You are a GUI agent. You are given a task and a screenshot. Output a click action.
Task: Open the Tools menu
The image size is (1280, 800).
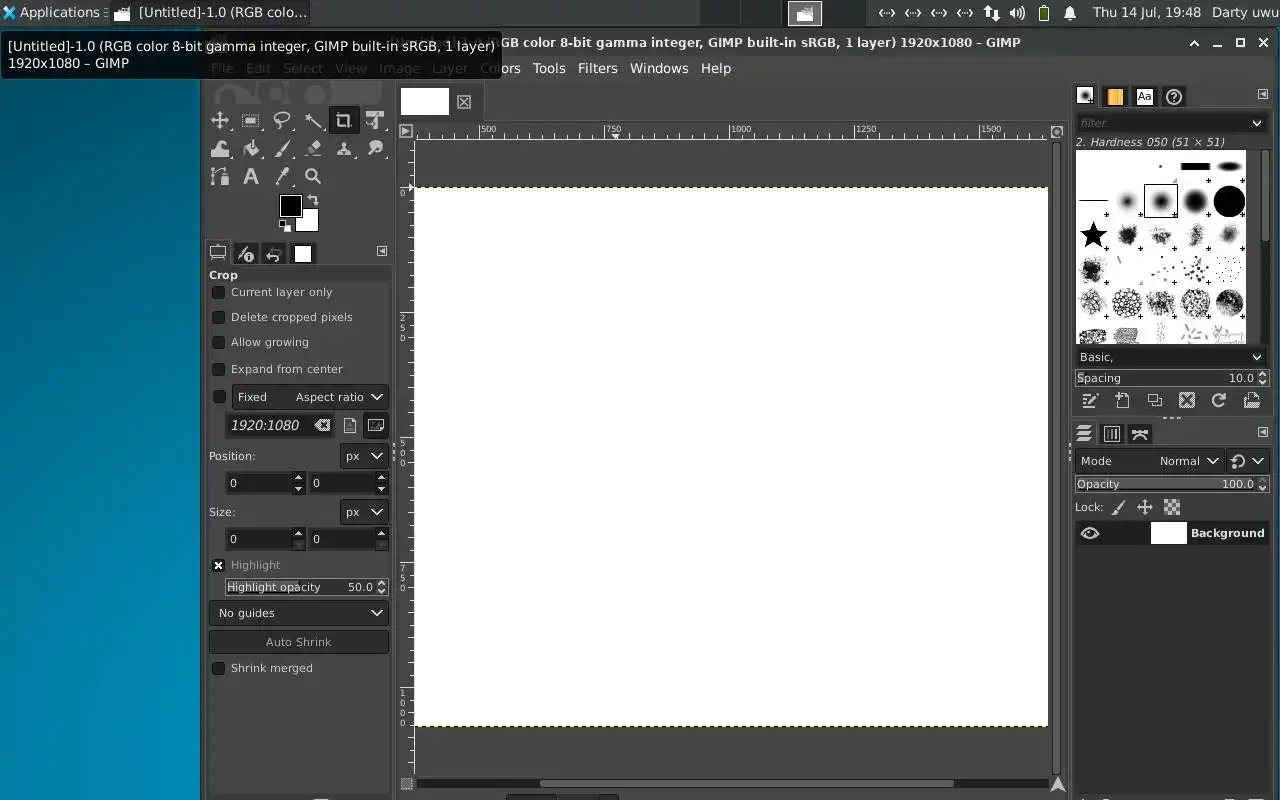coord(549,68)
